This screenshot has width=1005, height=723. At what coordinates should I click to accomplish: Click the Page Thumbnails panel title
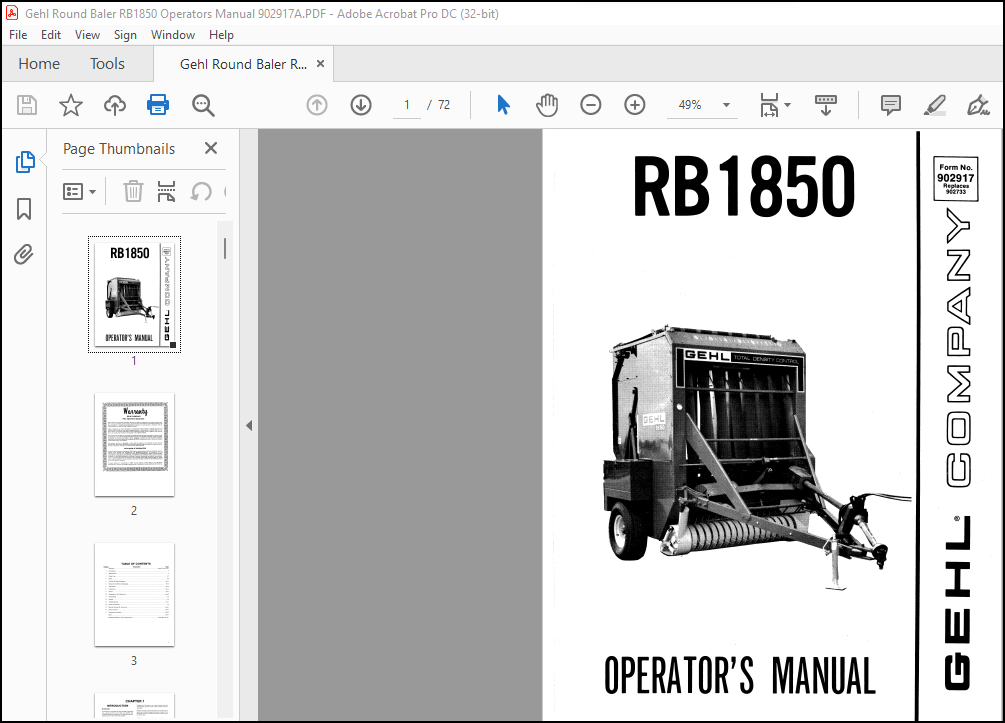(119, 149)
